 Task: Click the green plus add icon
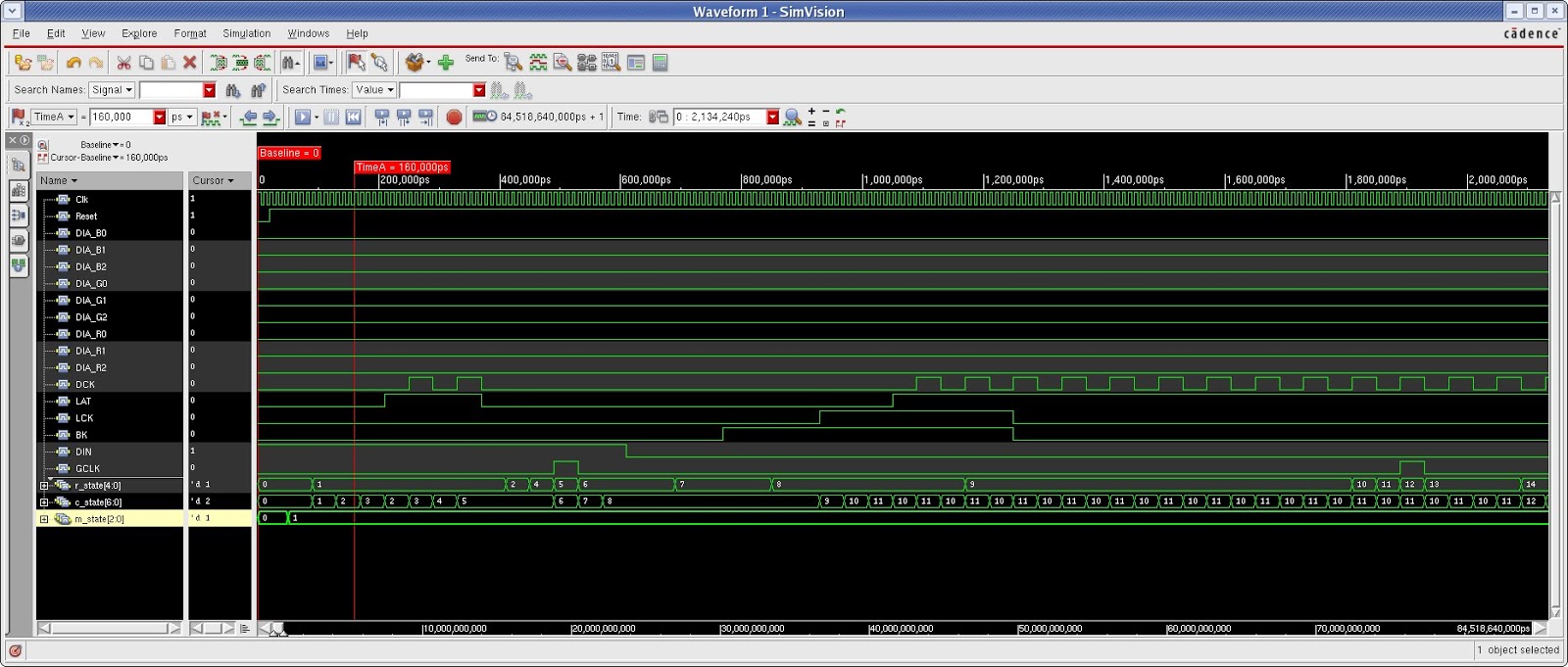coord(446,63)
